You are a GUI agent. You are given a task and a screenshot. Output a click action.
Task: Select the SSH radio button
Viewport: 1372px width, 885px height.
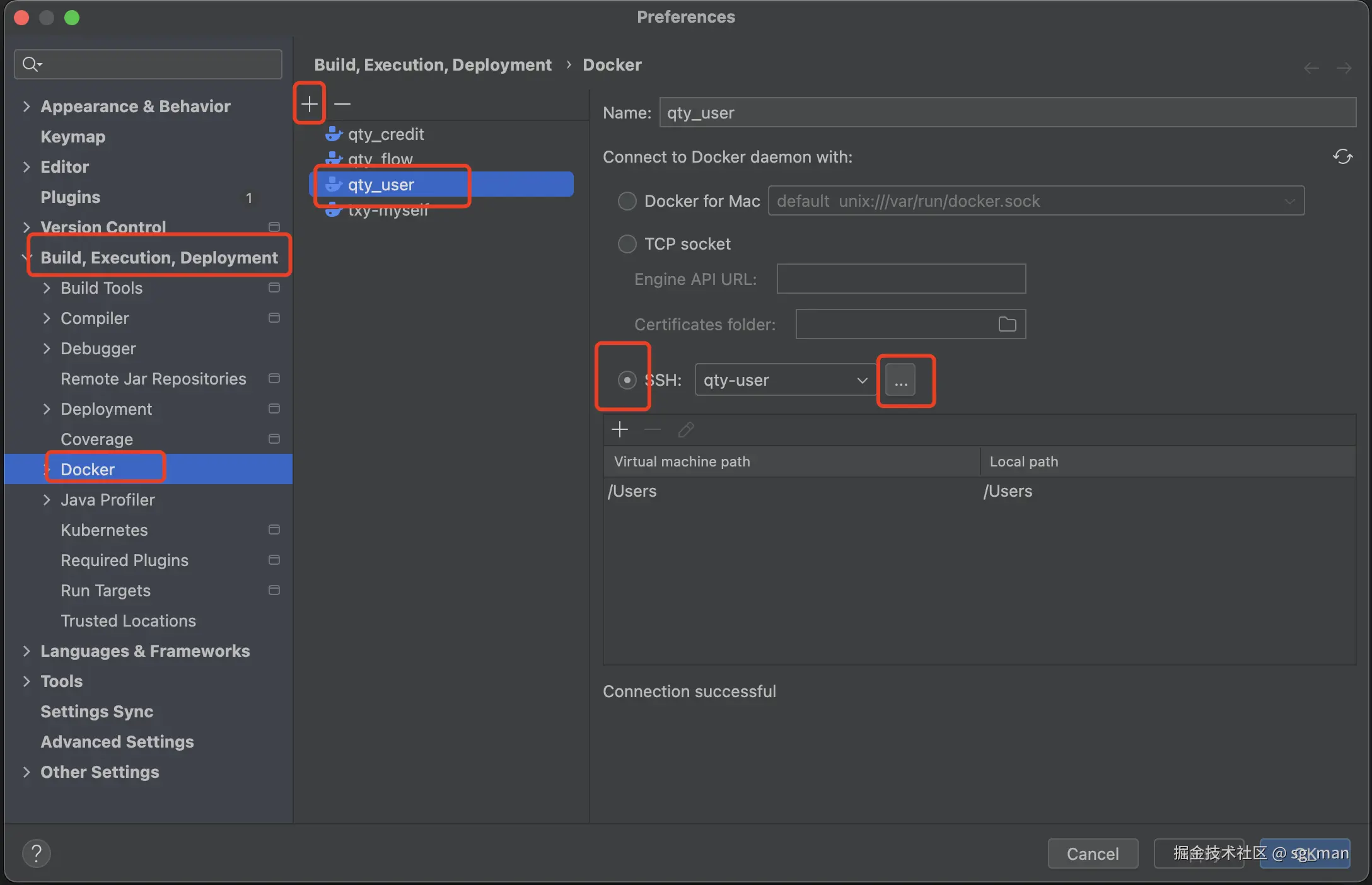tap(627, 380)
